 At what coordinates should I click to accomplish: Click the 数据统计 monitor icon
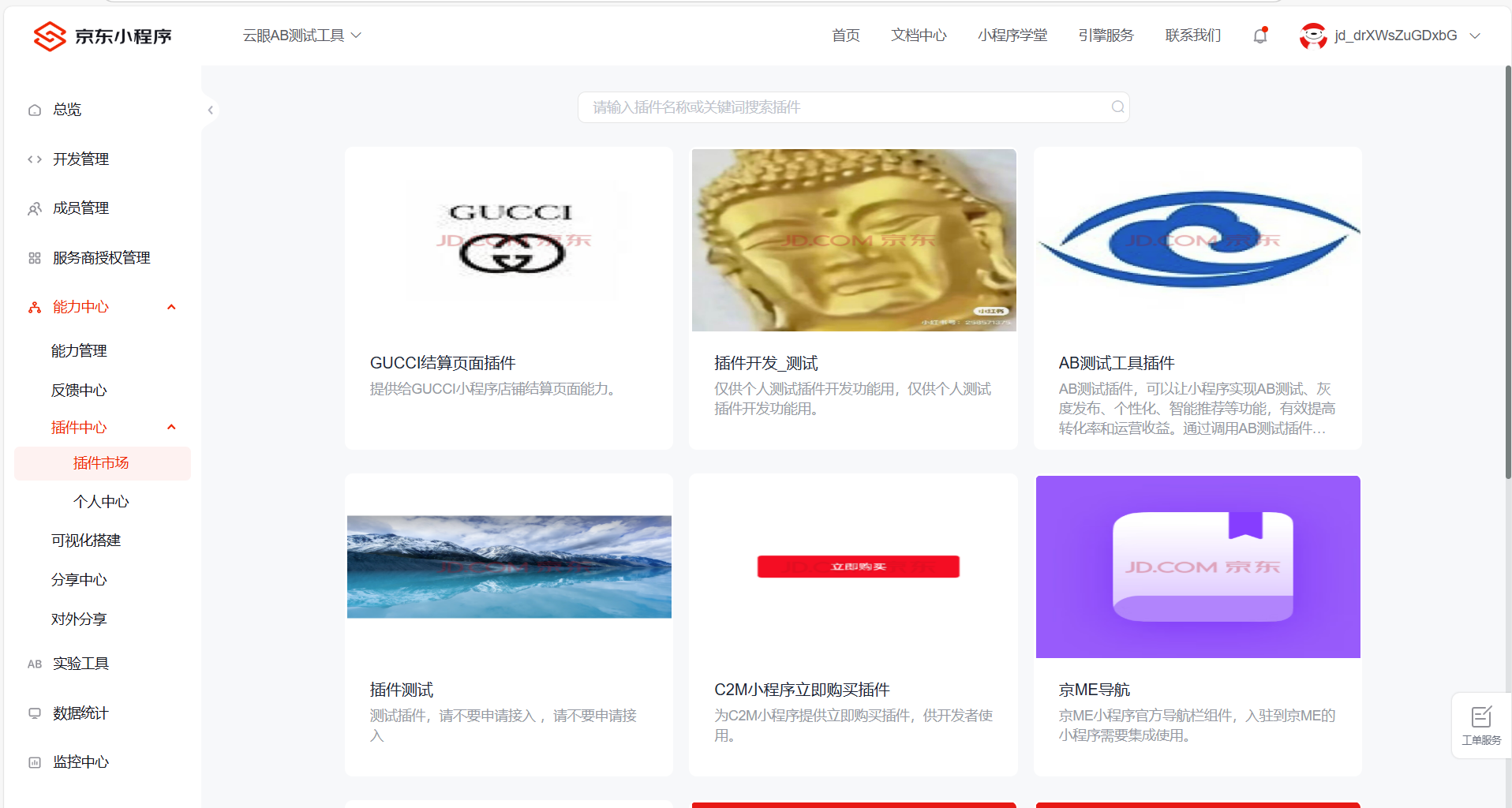(x=35, y=713)
